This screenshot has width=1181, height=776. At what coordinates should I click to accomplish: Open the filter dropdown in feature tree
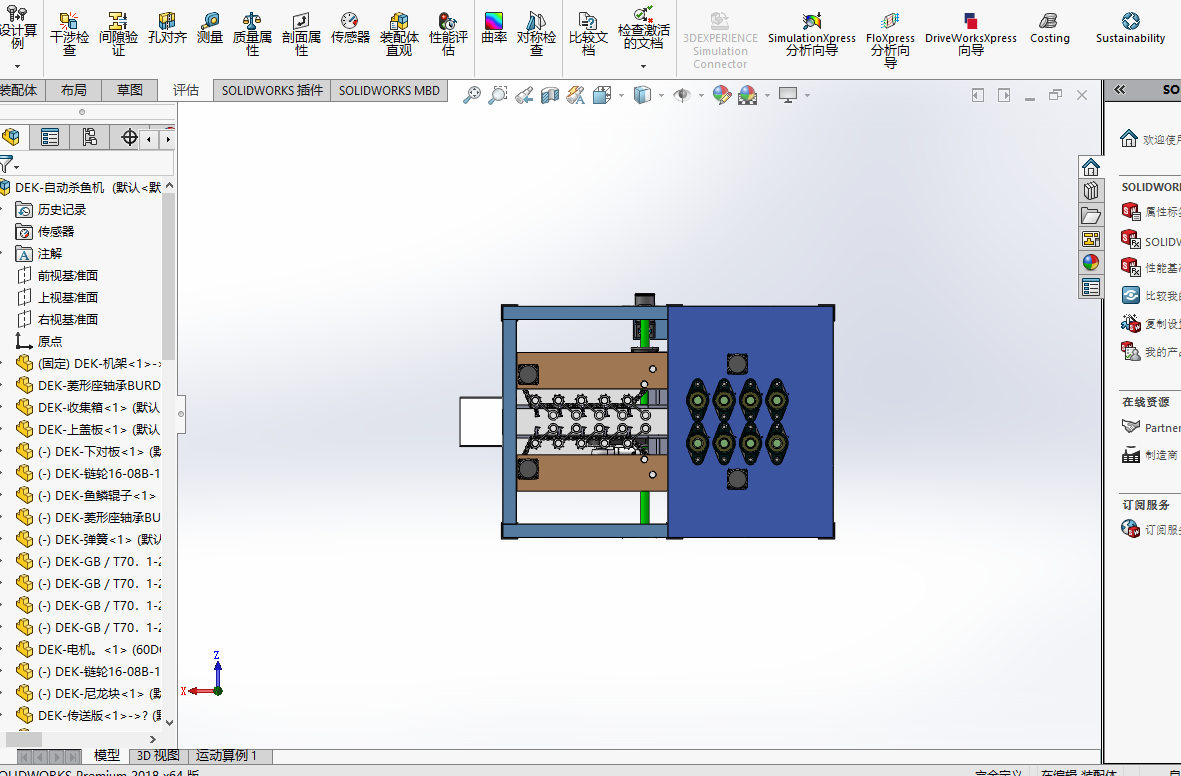click(9, 164)
